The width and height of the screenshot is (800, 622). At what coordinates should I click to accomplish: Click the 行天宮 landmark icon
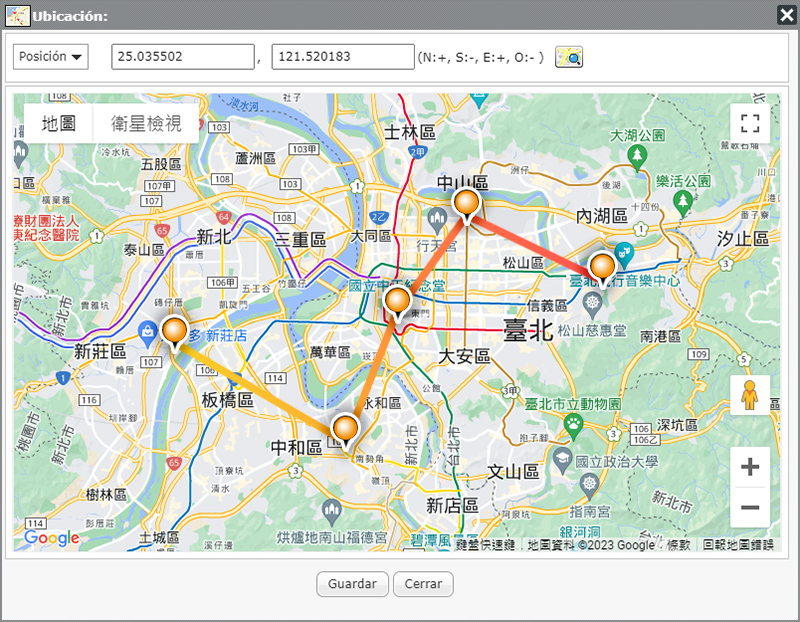pos(437,220)
